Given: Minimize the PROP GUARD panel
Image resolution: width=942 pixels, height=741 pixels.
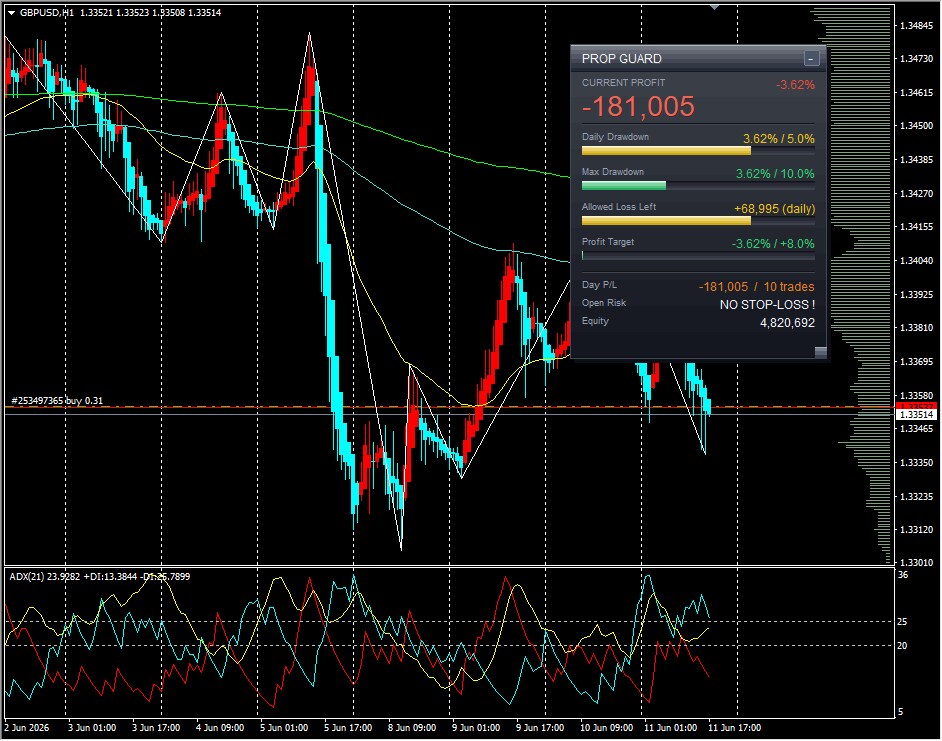Looking at the screenshot, I should pos(811,58).
